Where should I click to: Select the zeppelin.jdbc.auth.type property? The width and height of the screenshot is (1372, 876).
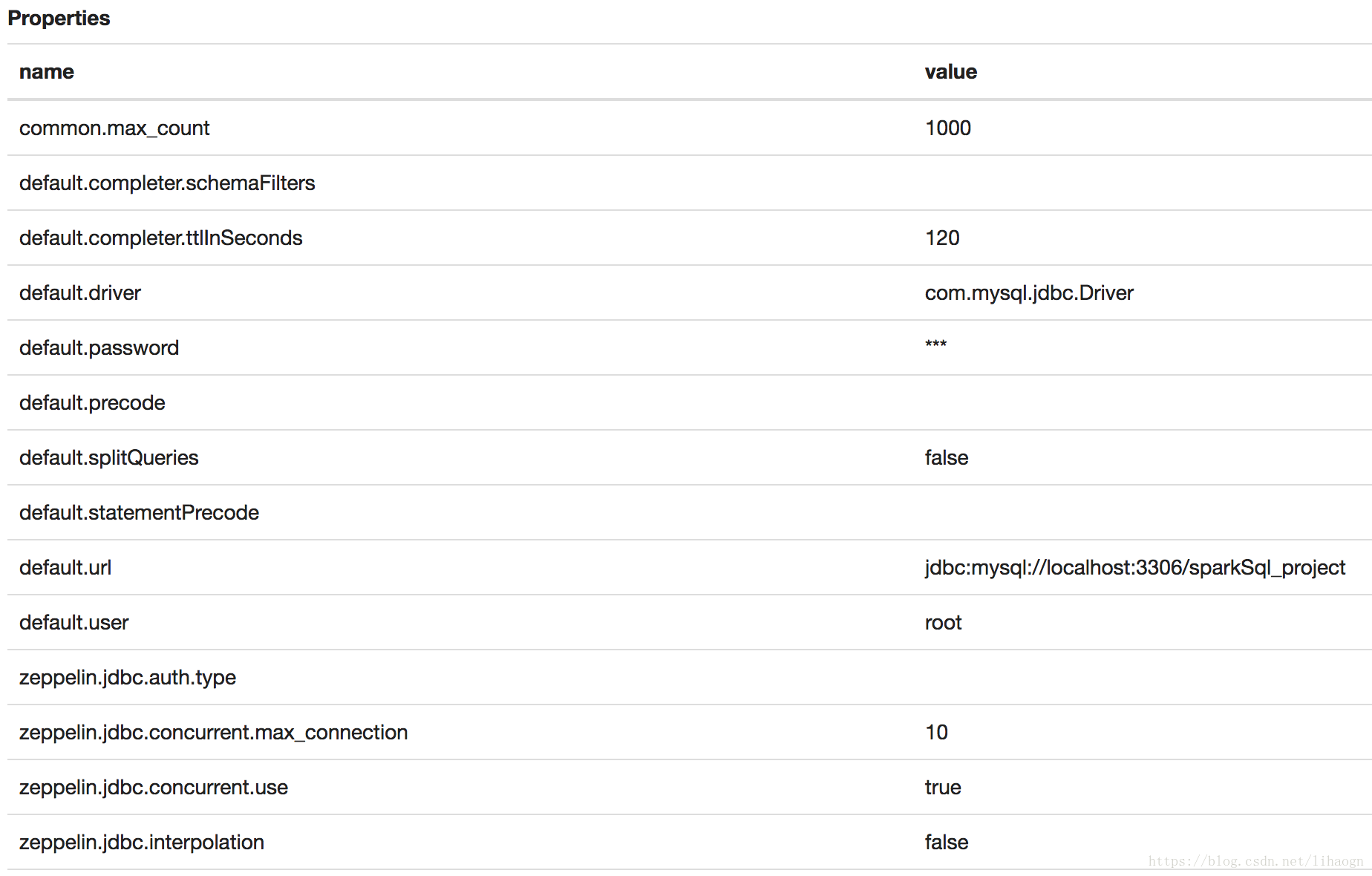[x=128, y=678]
